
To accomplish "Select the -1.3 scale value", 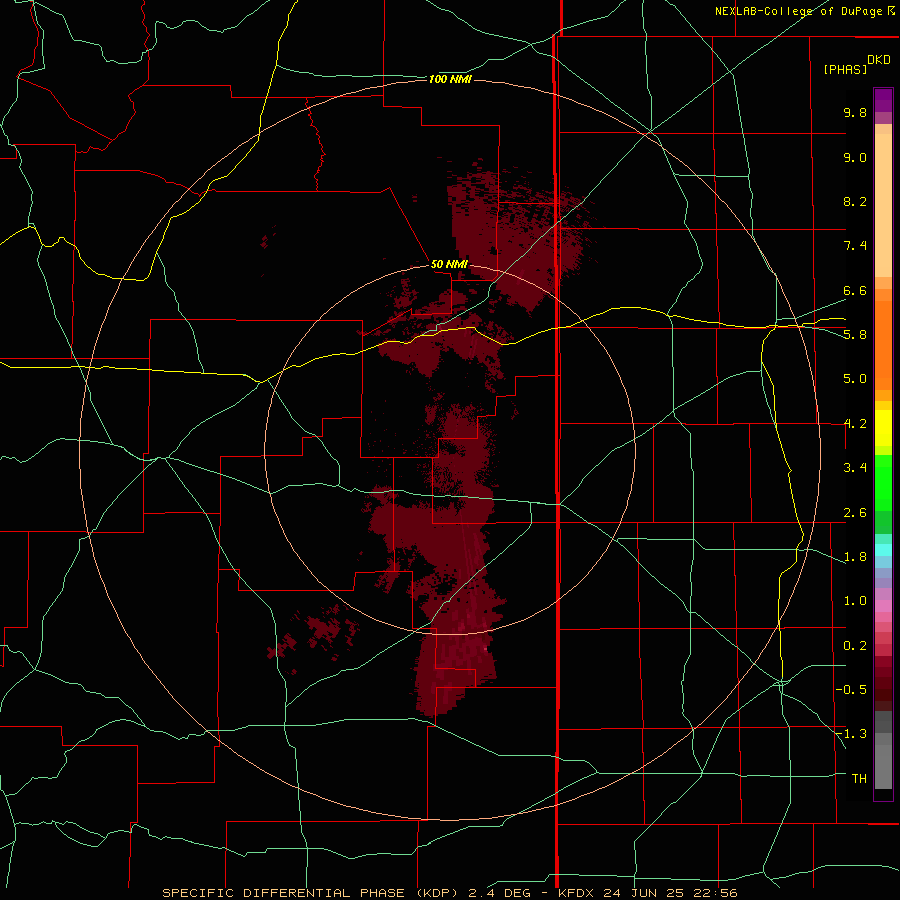I will [x=851, y=734].
